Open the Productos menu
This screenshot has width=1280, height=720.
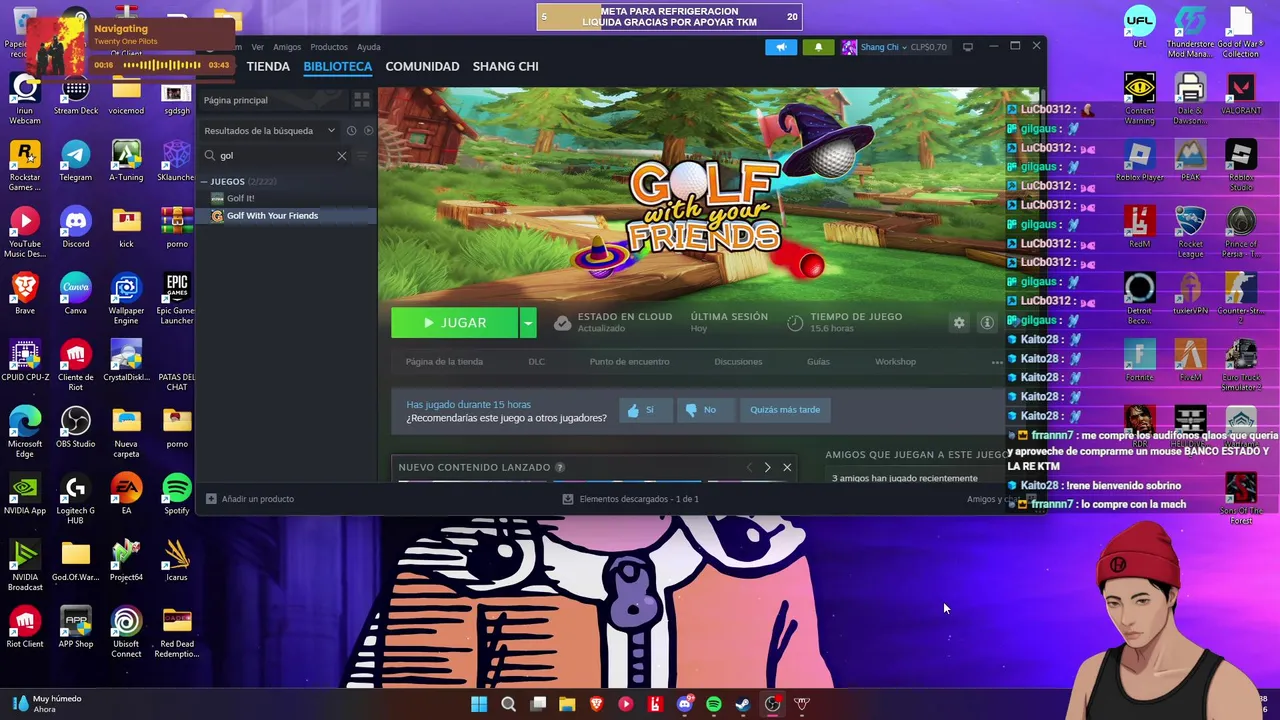(329, 47)
